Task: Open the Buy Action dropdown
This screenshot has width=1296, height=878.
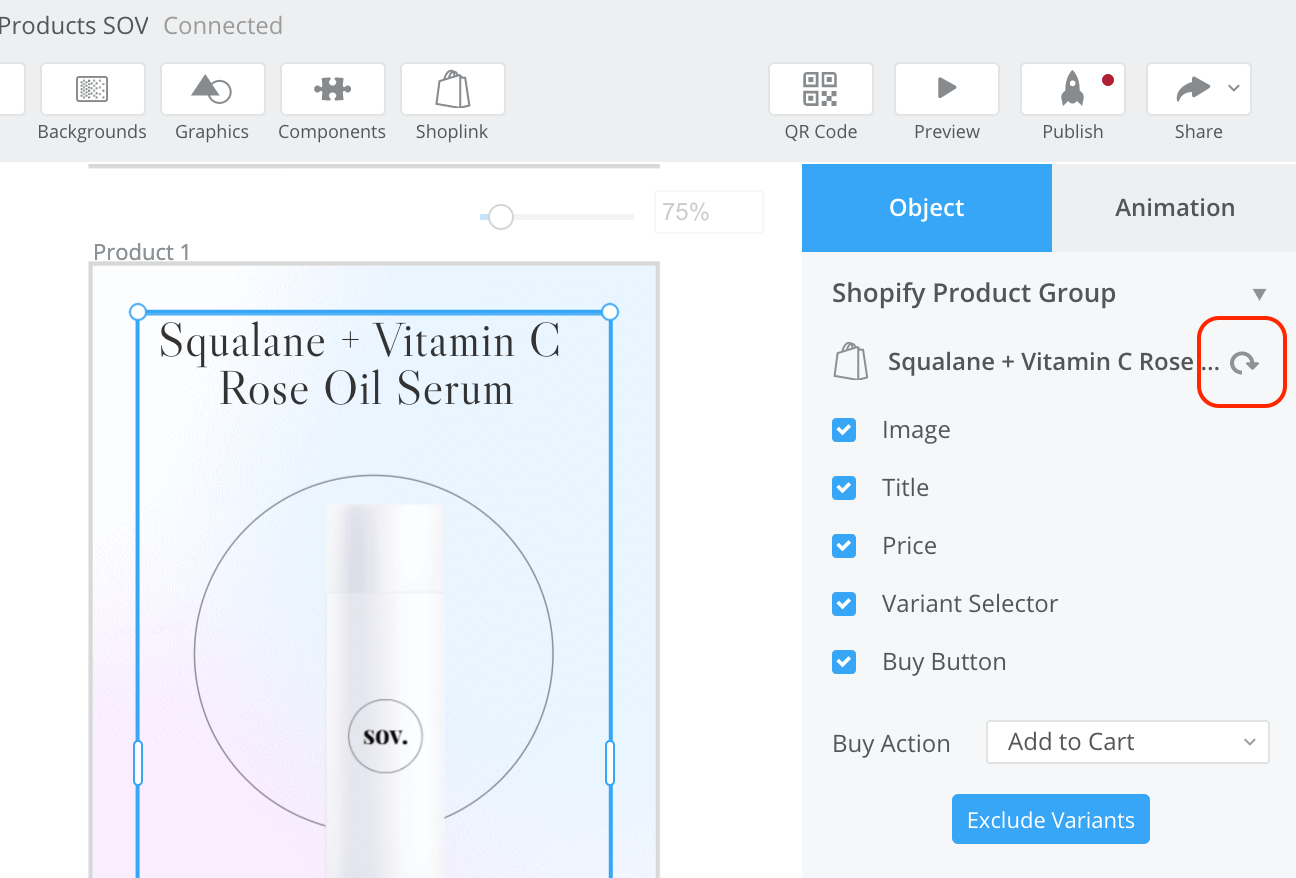Action: (x=1127, y=742)
